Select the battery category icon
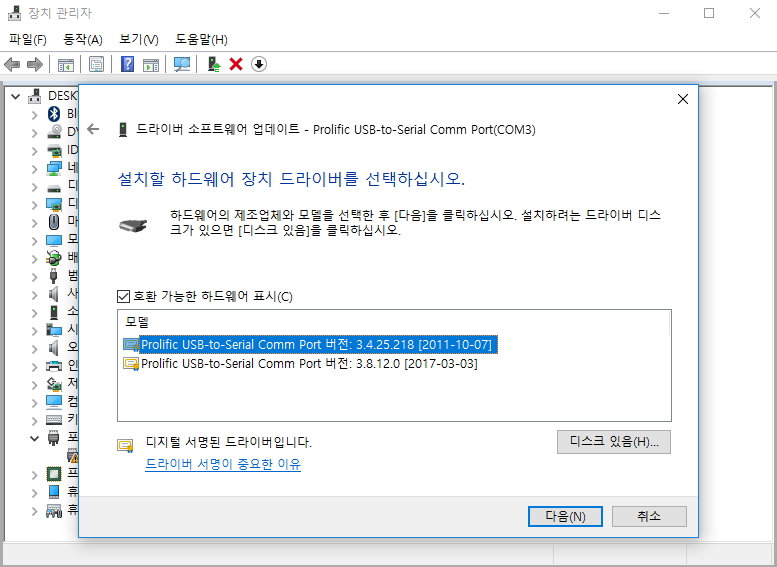 tap(54, 258)
